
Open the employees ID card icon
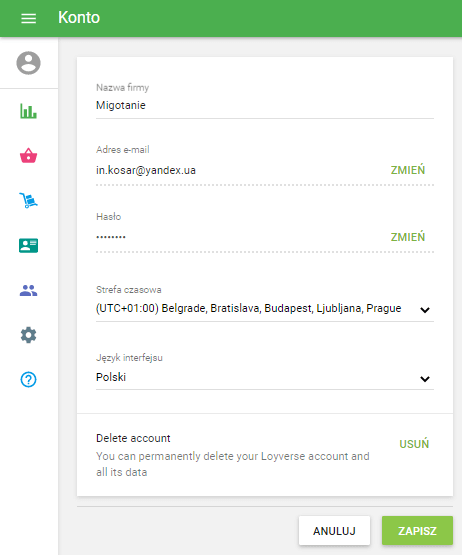(28, 245)
